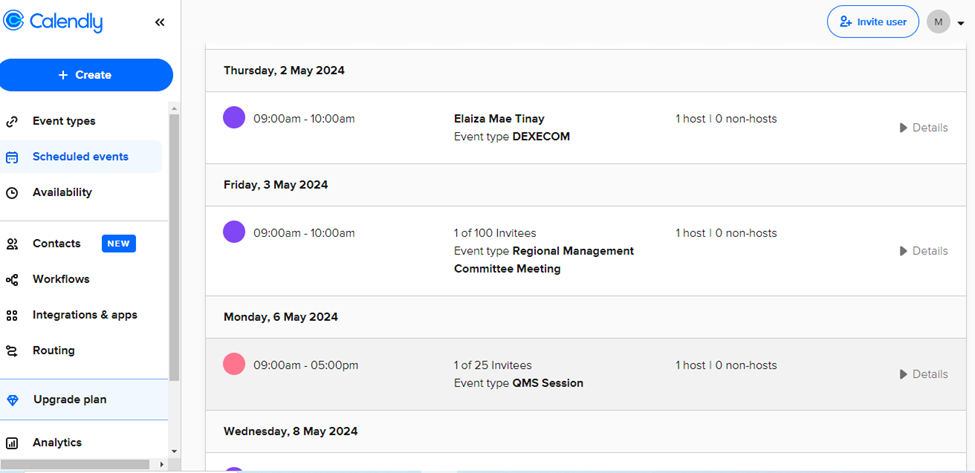
Task: Expand Details for Regional Management Committee Meeting
Action: pos(923,251)
